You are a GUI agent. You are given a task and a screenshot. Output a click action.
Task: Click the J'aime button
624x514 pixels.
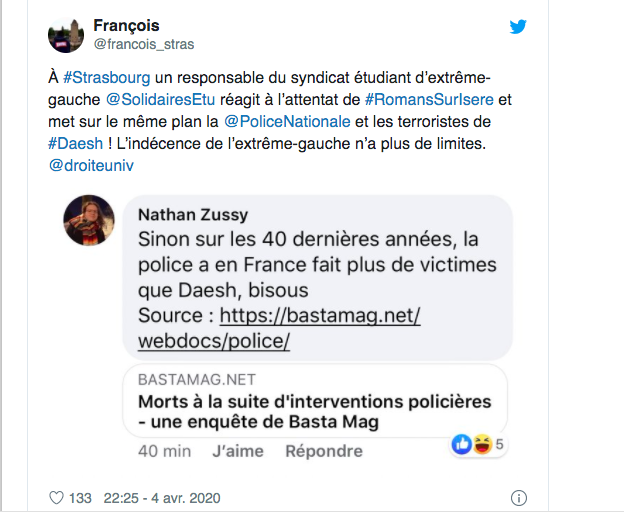click(238, 451)
